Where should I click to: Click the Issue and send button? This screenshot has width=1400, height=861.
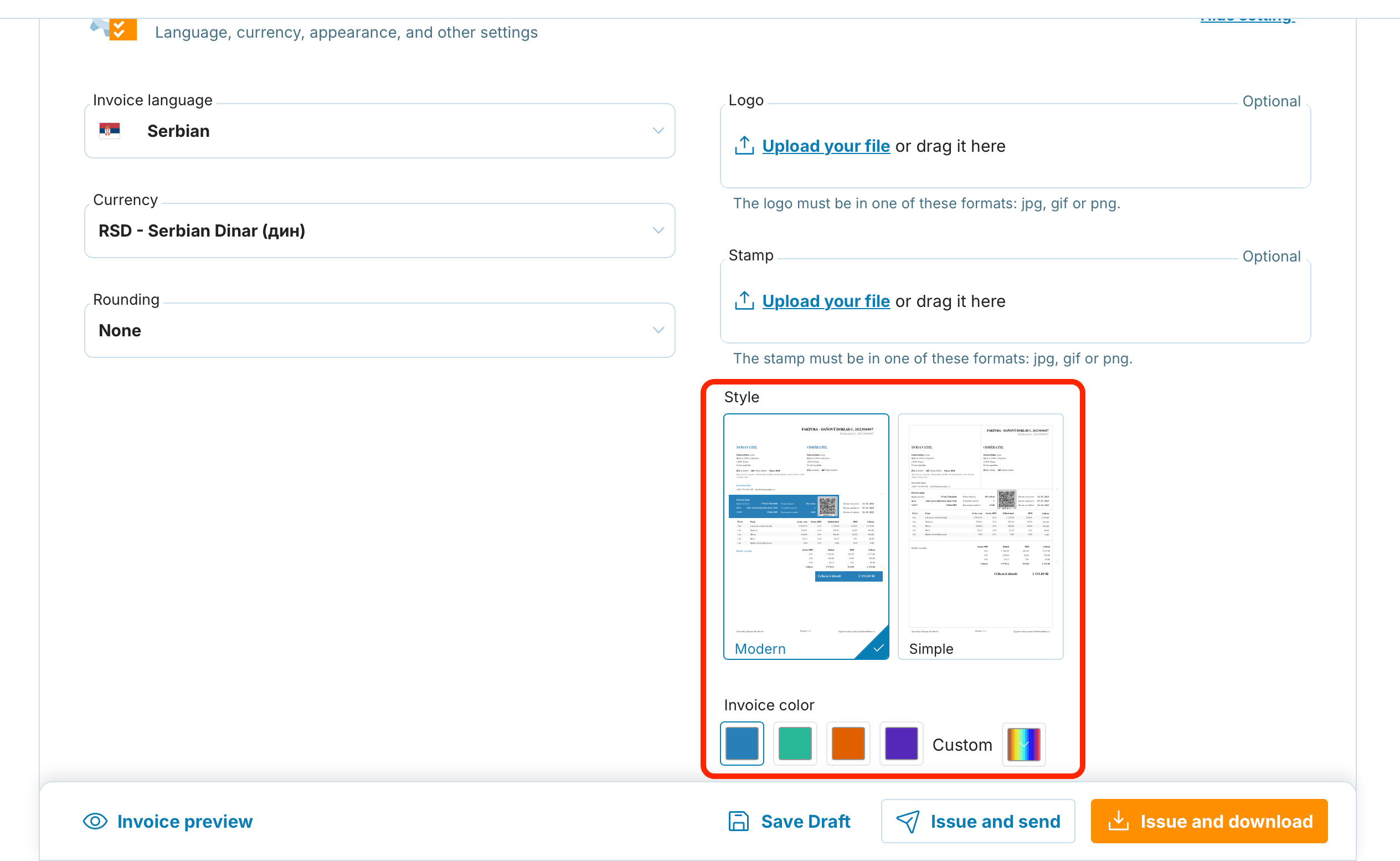tap(977, 821)
